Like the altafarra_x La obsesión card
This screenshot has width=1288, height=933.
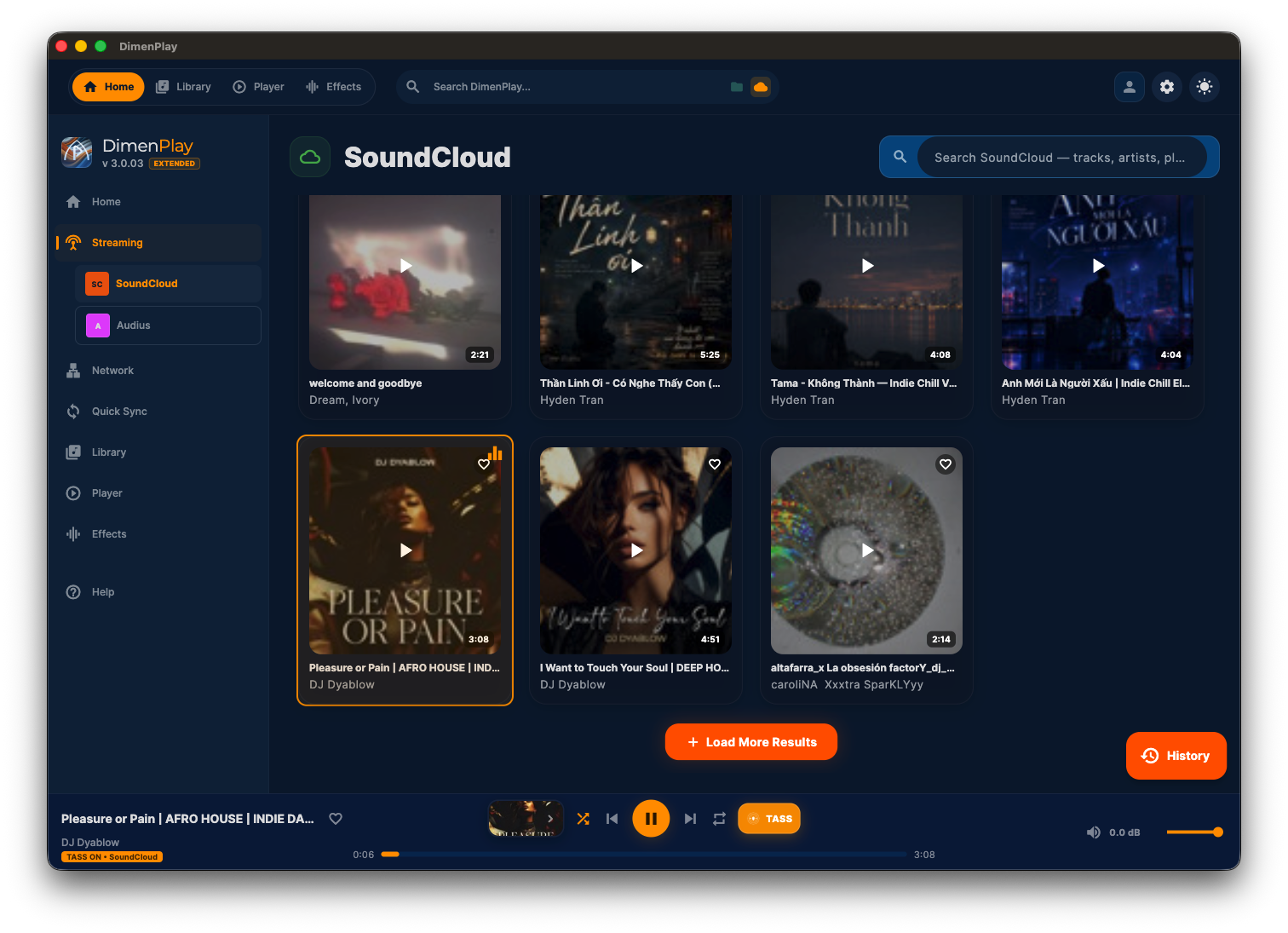click(x=946, y=464)
